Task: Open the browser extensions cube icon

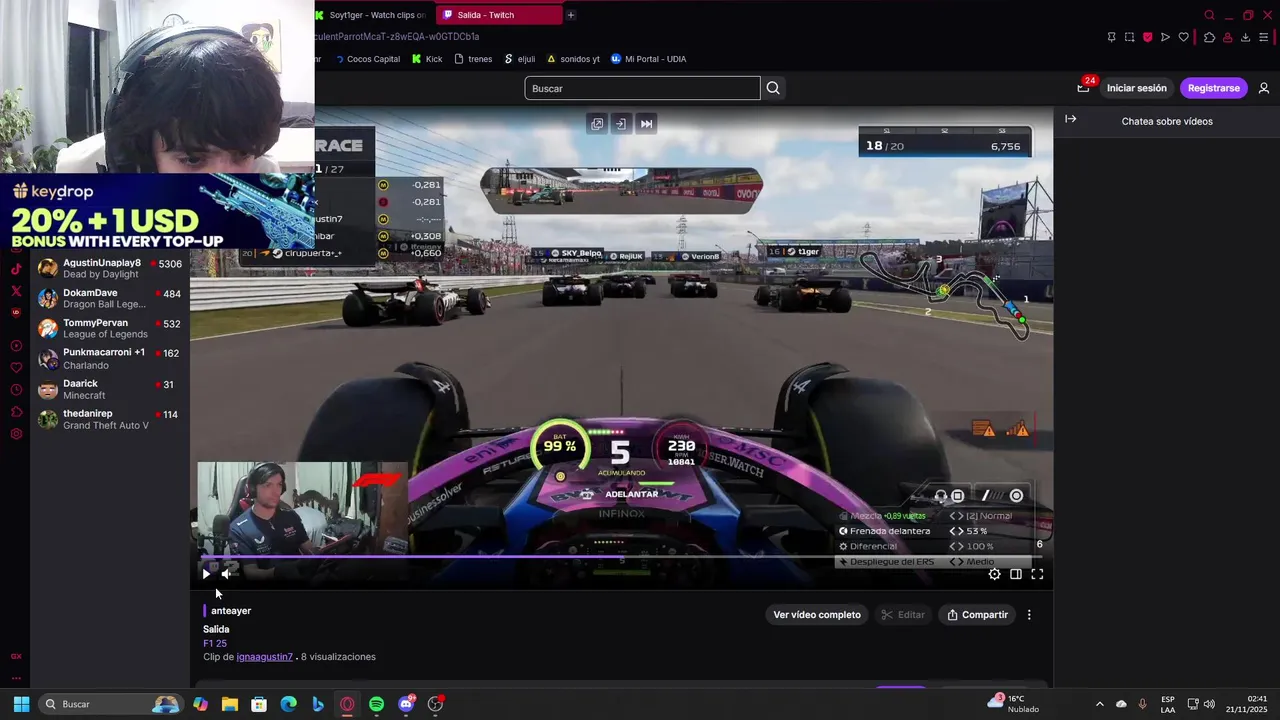Action: coord(1209,37)
